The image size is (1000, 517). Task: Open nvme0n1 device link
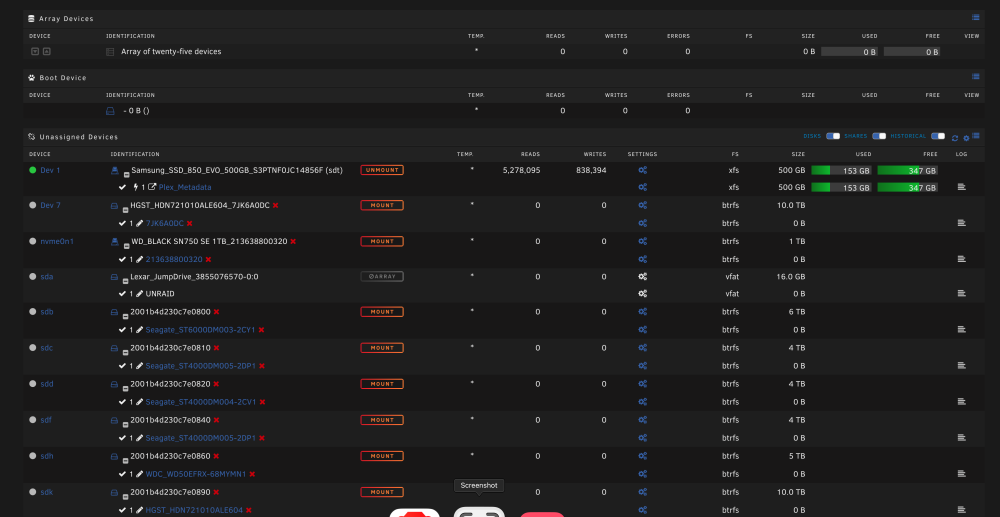point(57,242)
